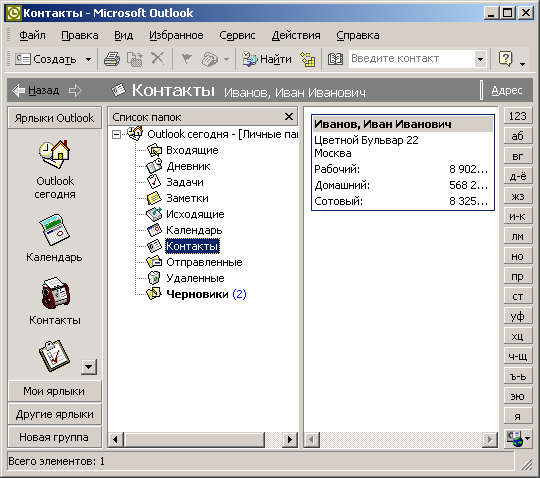Open the Calendar shortcut in Outlook bar
This screenshot has height=478, width=540.
pyautogui.click(x=54, y=239)
